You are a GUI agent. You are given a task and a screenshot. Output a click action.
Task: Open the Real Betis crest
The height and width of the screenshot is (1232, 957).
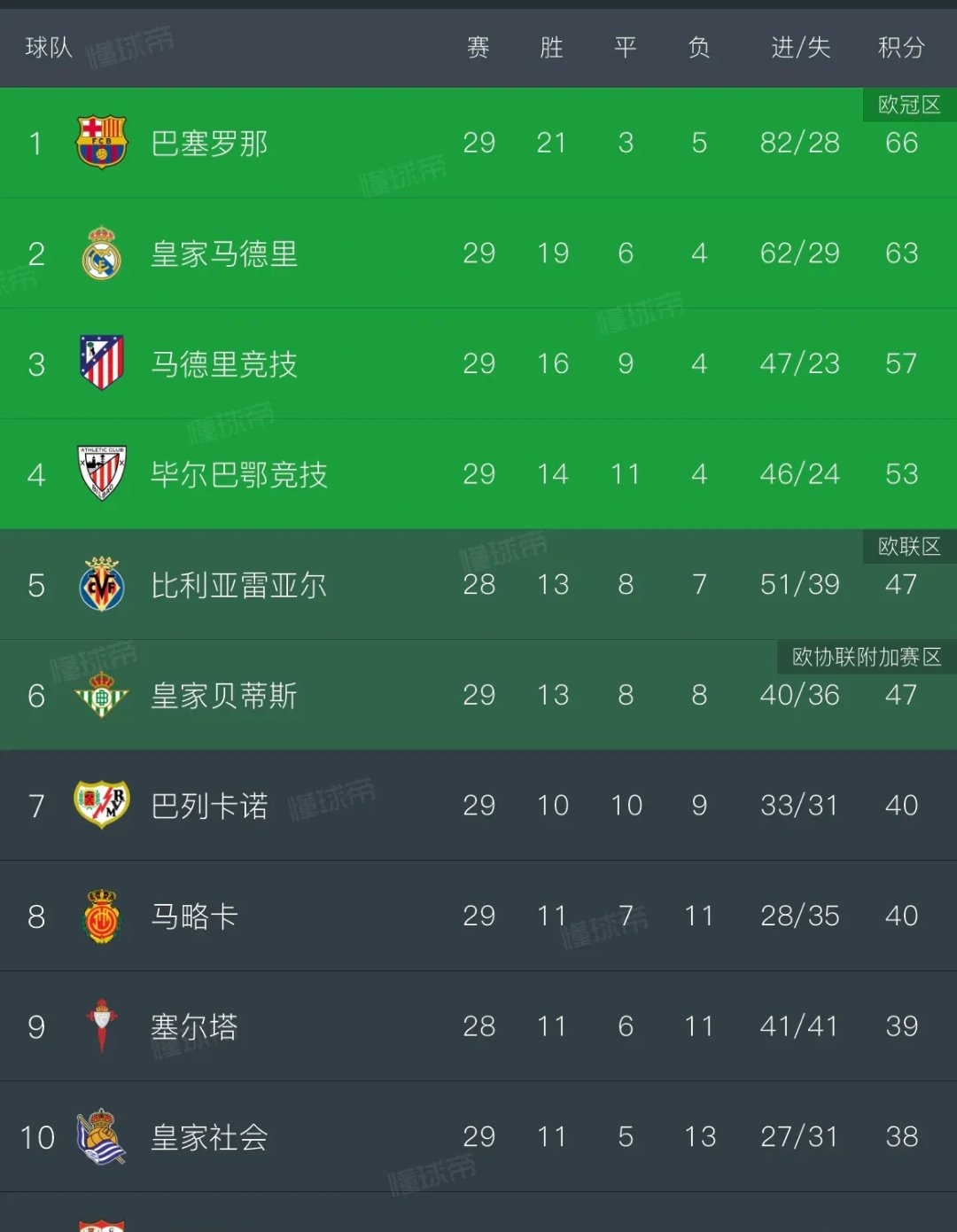click(x=102, y=695)
